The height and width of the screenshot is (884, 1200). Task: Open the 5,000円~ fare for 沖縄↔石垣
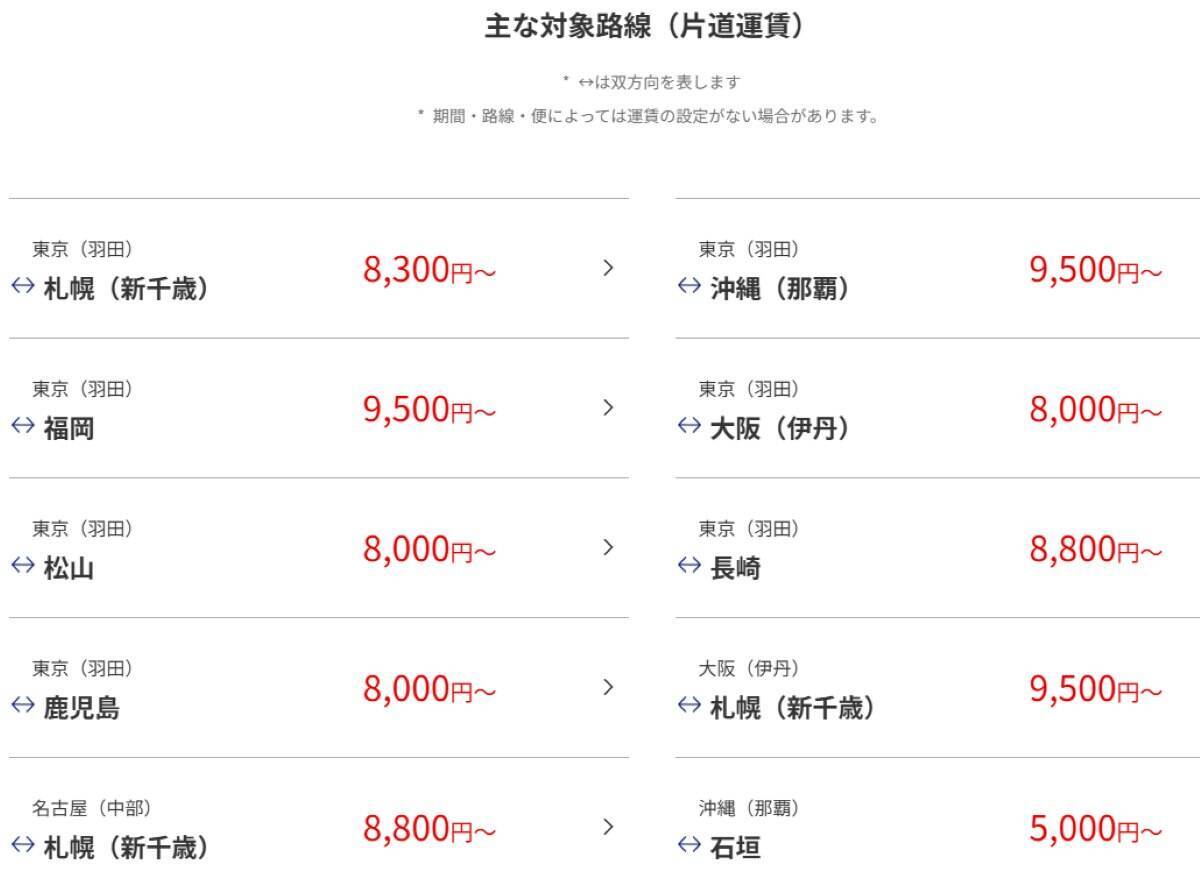click(1095, 830)
